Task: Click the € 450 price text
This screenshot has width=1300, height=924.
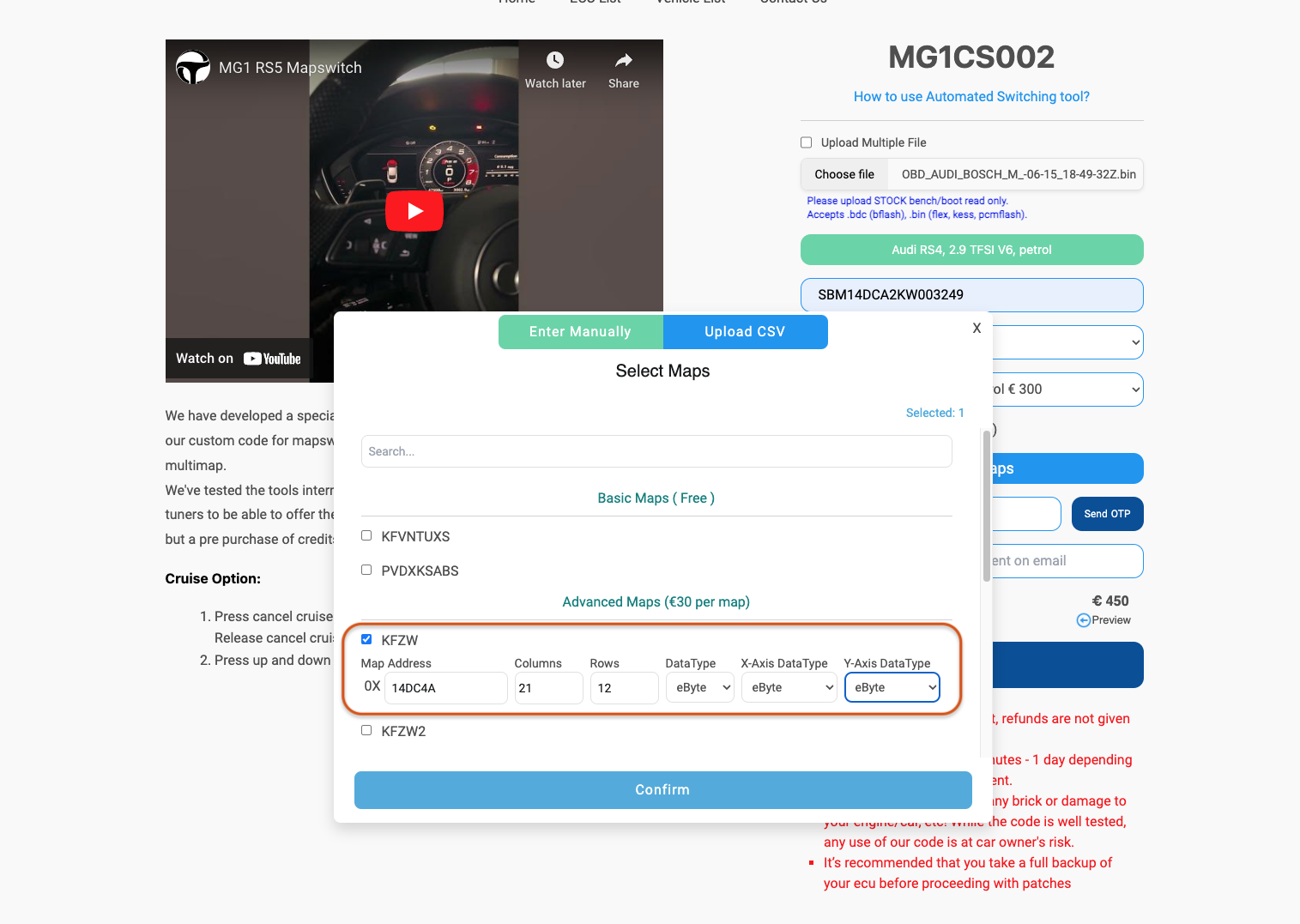Action: [1110, 601]
